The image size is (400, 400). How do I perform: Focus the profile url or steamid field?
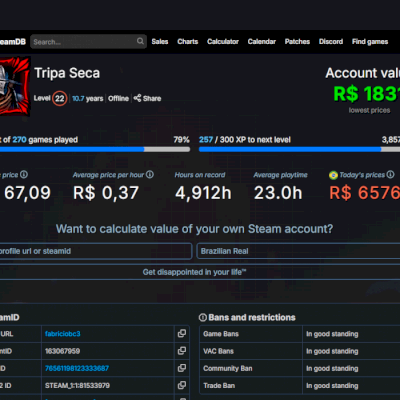(96, 251)
